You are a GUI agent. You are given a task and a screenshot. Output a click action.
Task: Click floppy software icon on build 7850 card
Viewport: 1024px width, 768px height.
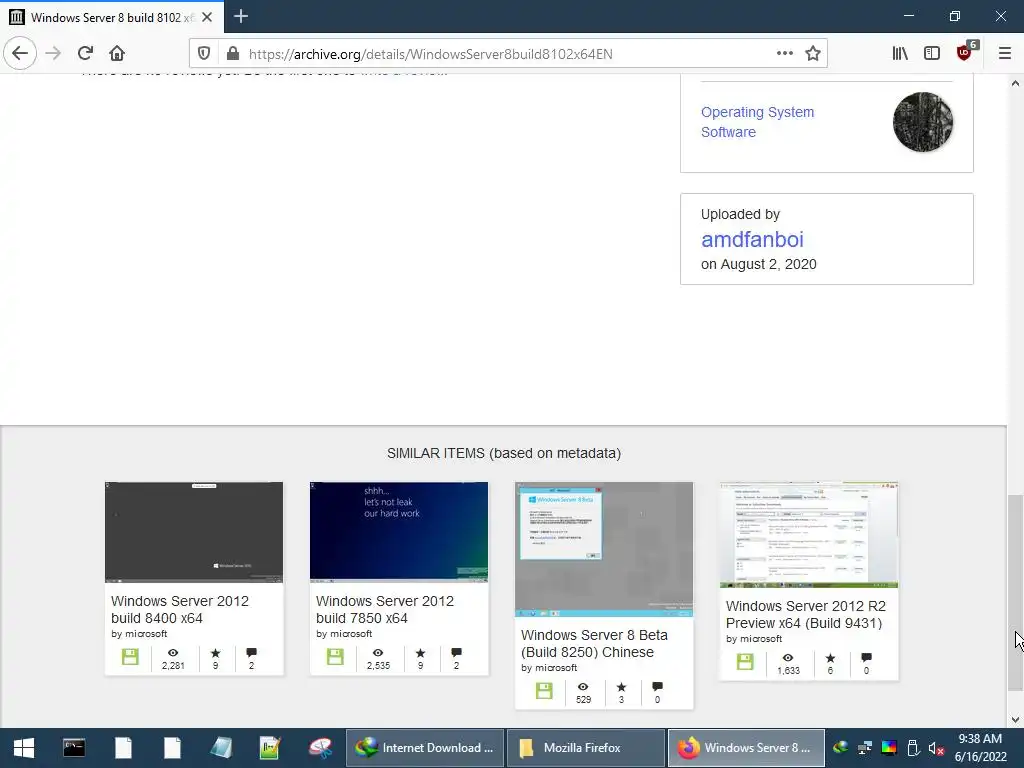[335, 657]
